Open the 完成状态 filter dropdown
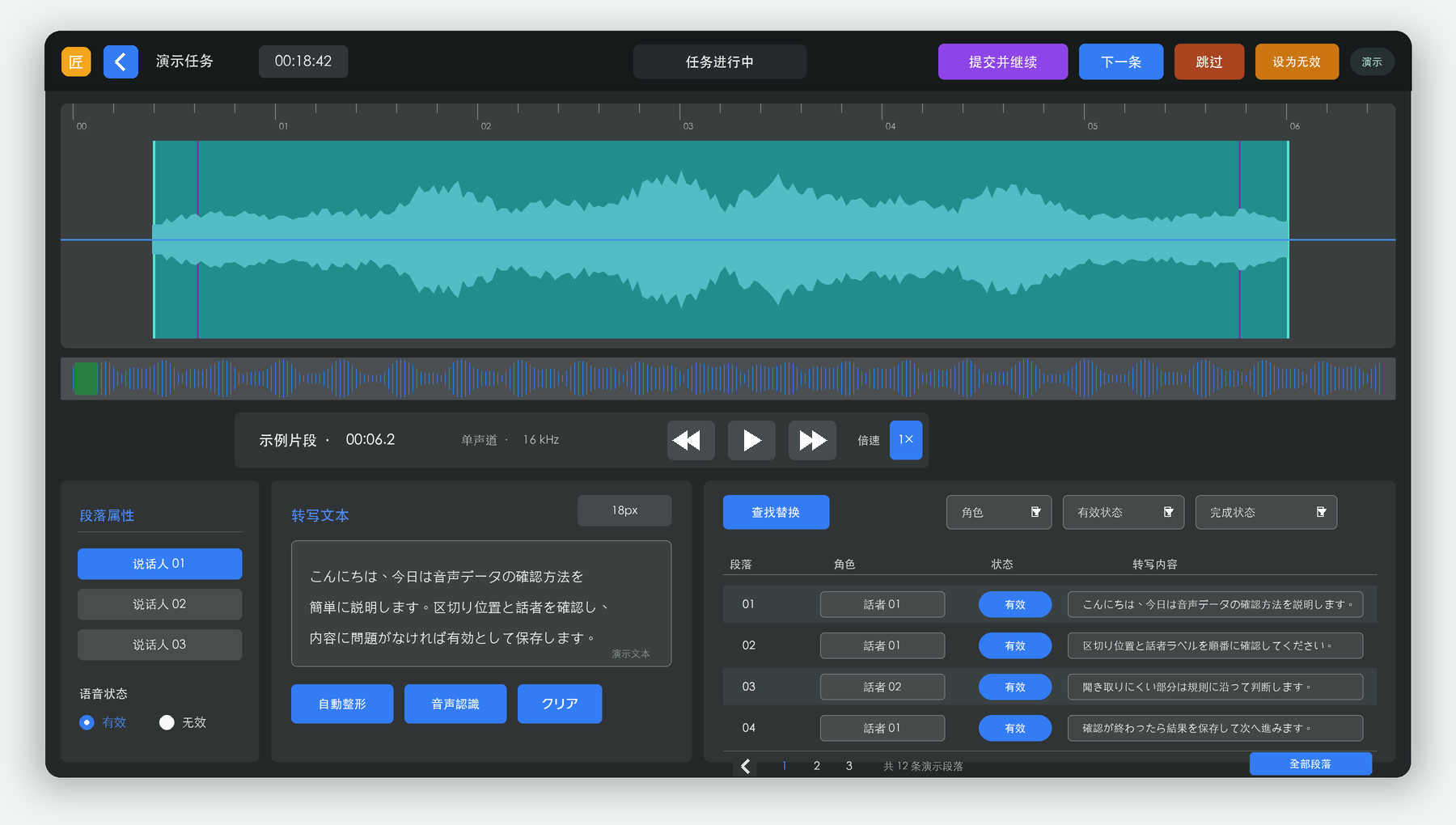 click(1266, 513)
